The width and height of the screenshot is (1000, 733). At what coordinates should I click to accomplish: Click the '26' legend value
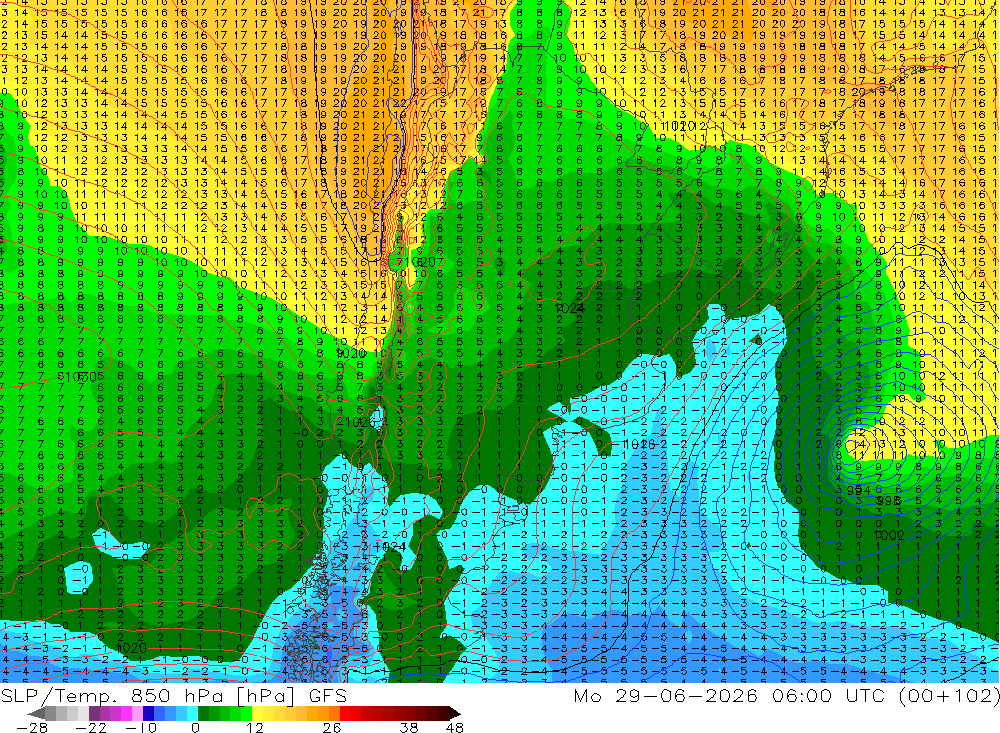pyautogui.click(x=332, y=727)
